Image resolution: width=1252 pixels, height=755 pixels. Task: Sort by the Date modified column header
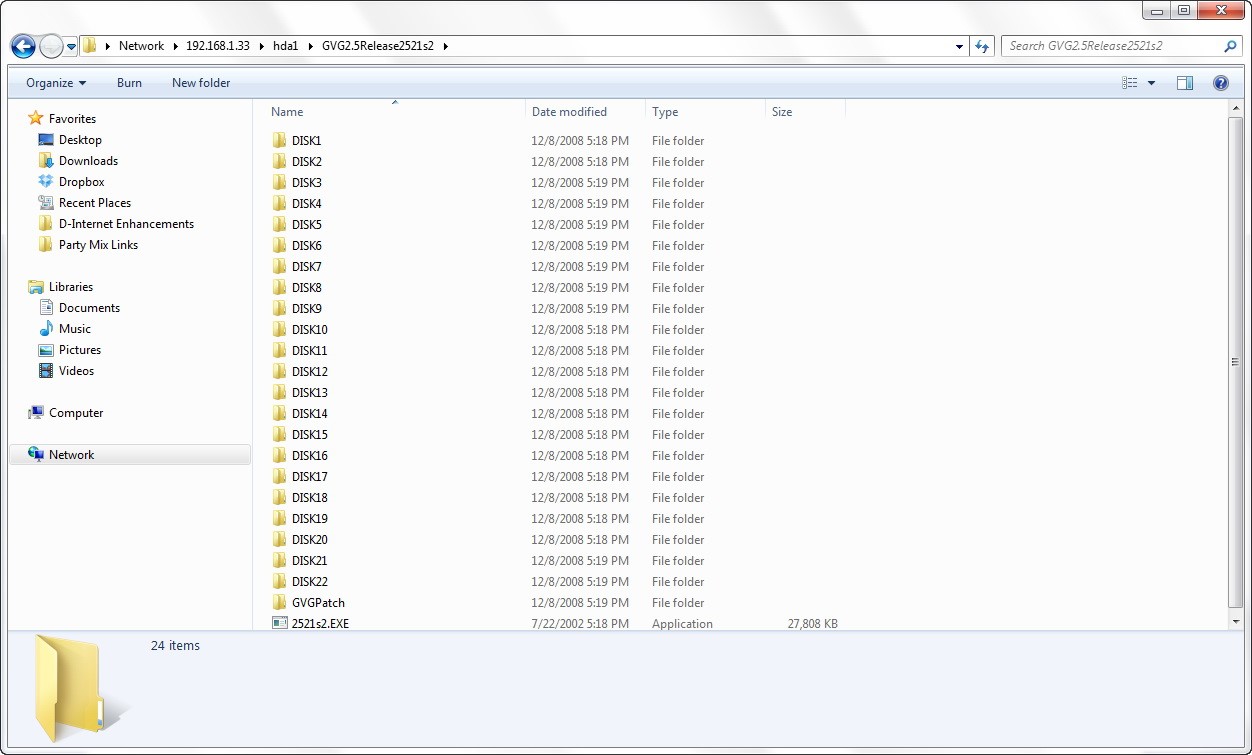coord(569,112)
